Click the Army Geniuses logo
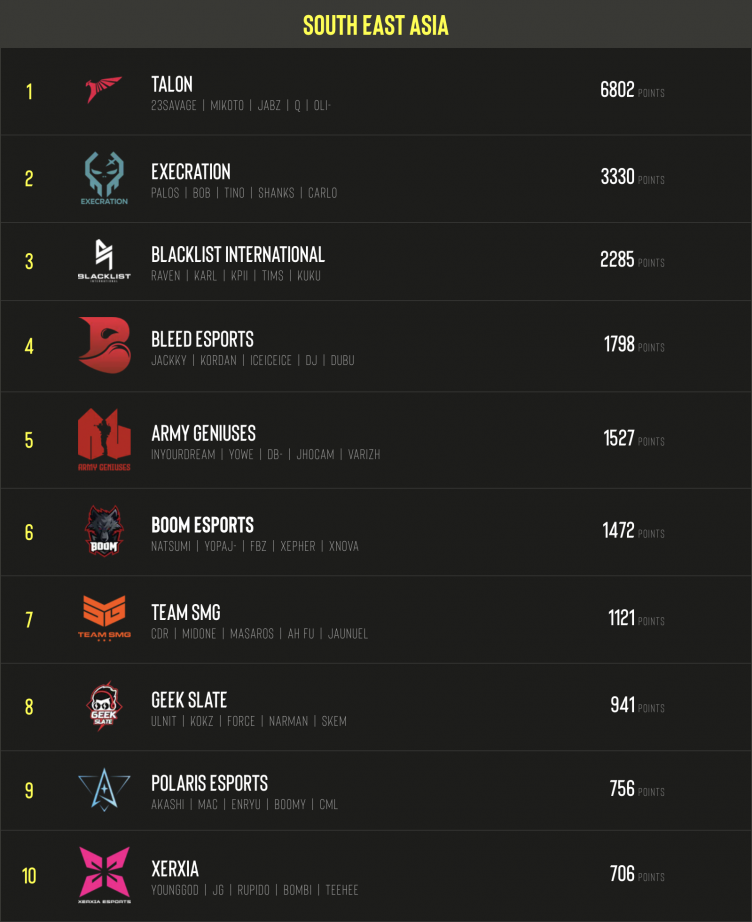The image size is (752, 922). tap(104, 439)
